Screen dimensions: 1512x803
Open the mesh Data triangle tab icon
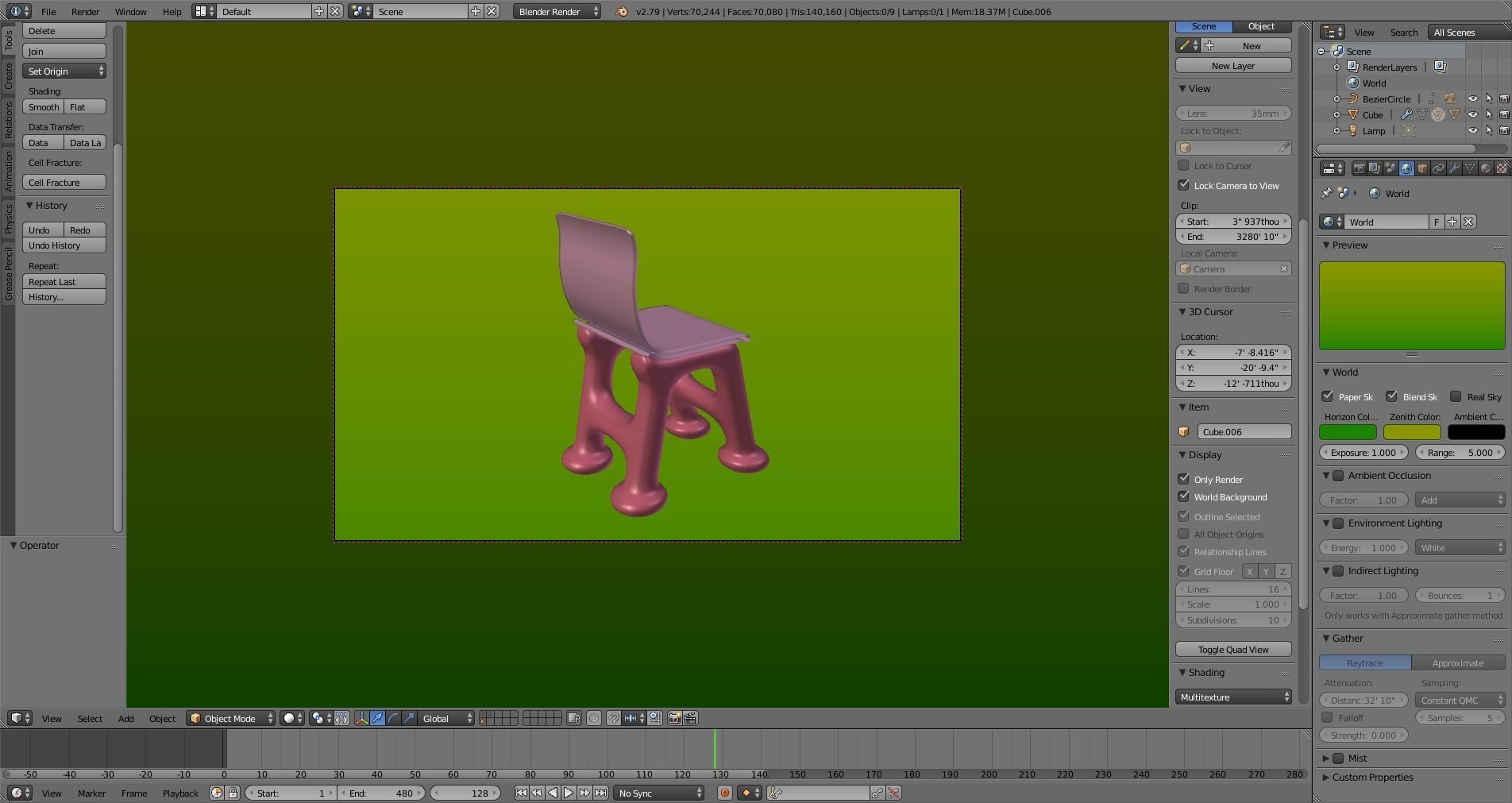tap(1470, 168)
